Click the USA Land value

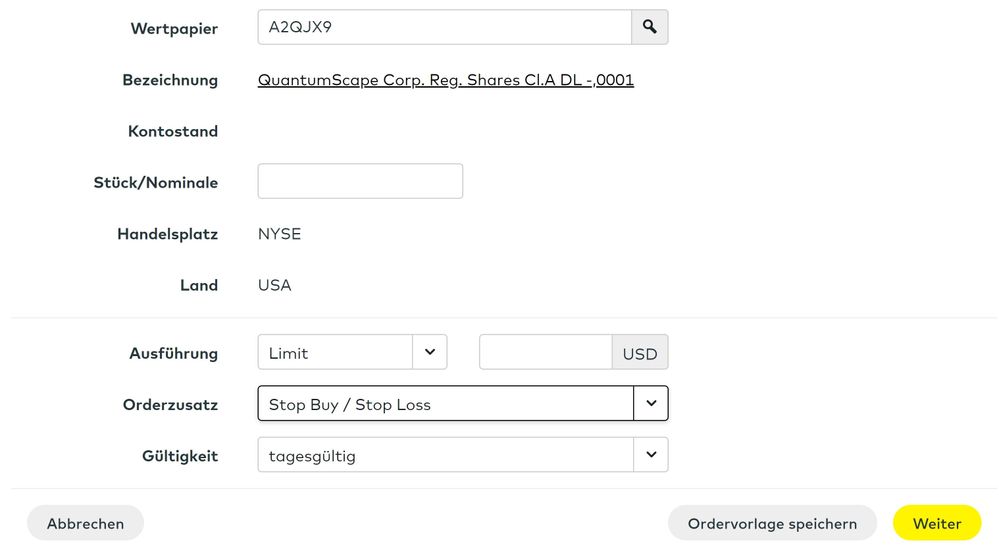pos(274,285)
